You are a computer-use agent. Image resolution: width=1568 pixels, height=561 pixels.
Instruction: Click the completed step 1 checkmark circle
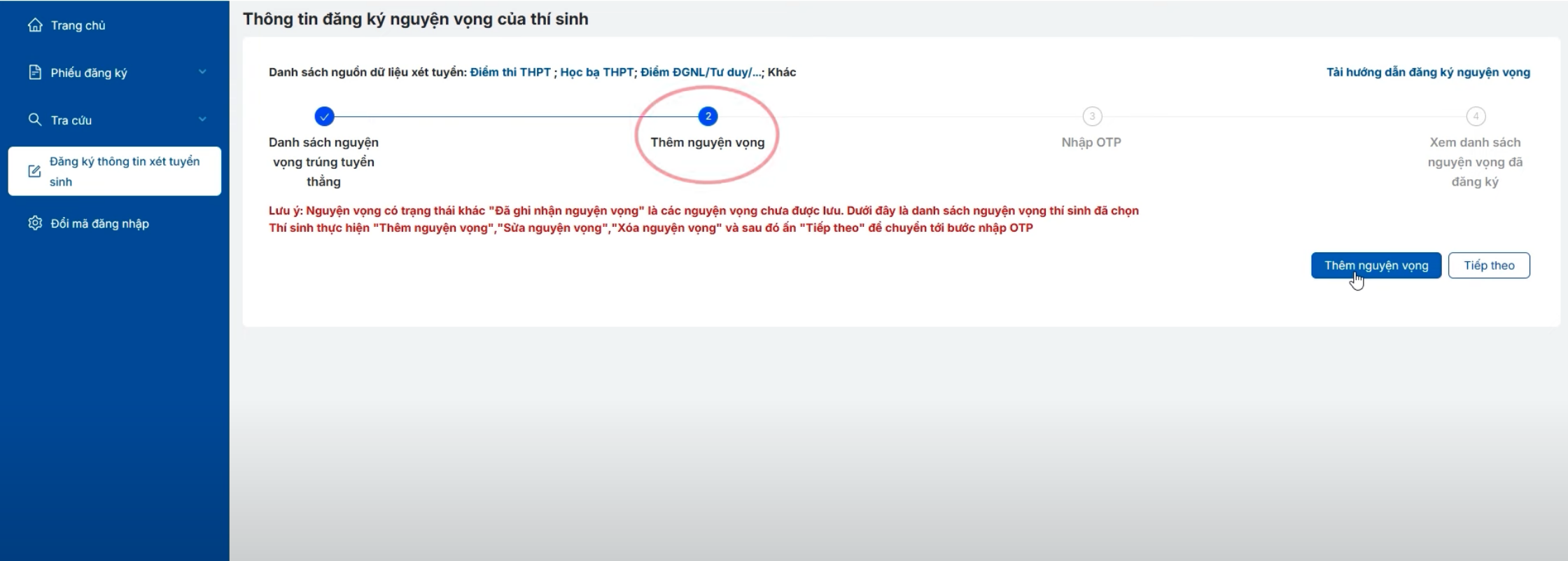[324, 116]
